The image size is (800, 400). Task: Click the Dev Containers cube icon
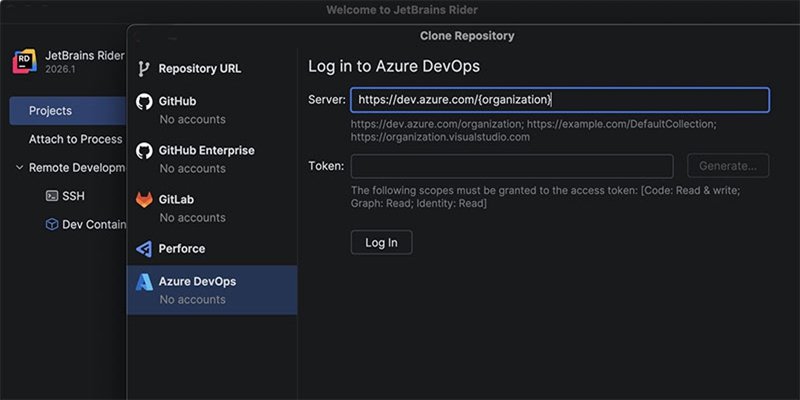pos(52,224)
